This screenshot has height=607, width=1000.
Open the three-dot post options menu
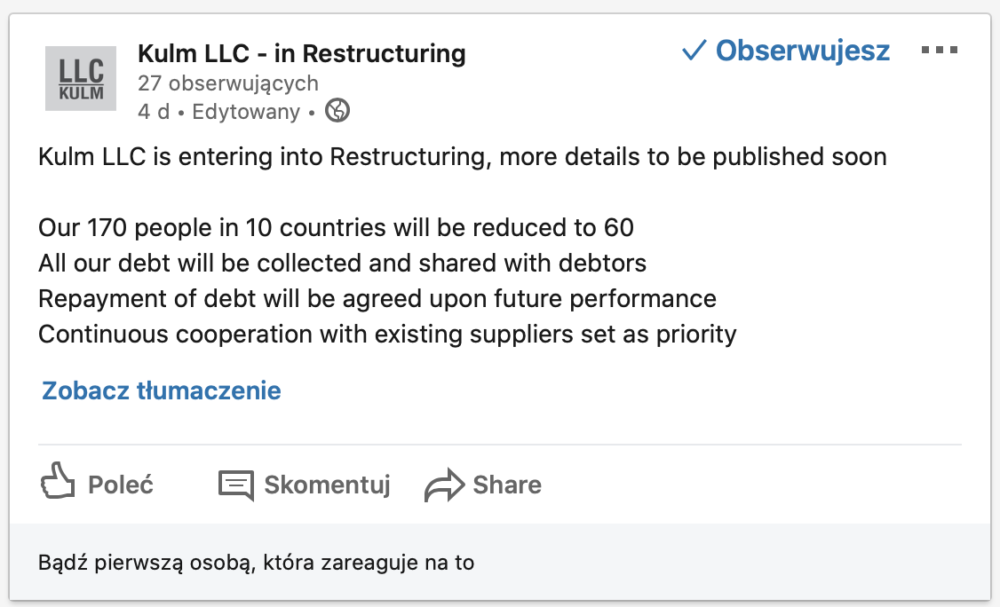click(x=939, y=50)
